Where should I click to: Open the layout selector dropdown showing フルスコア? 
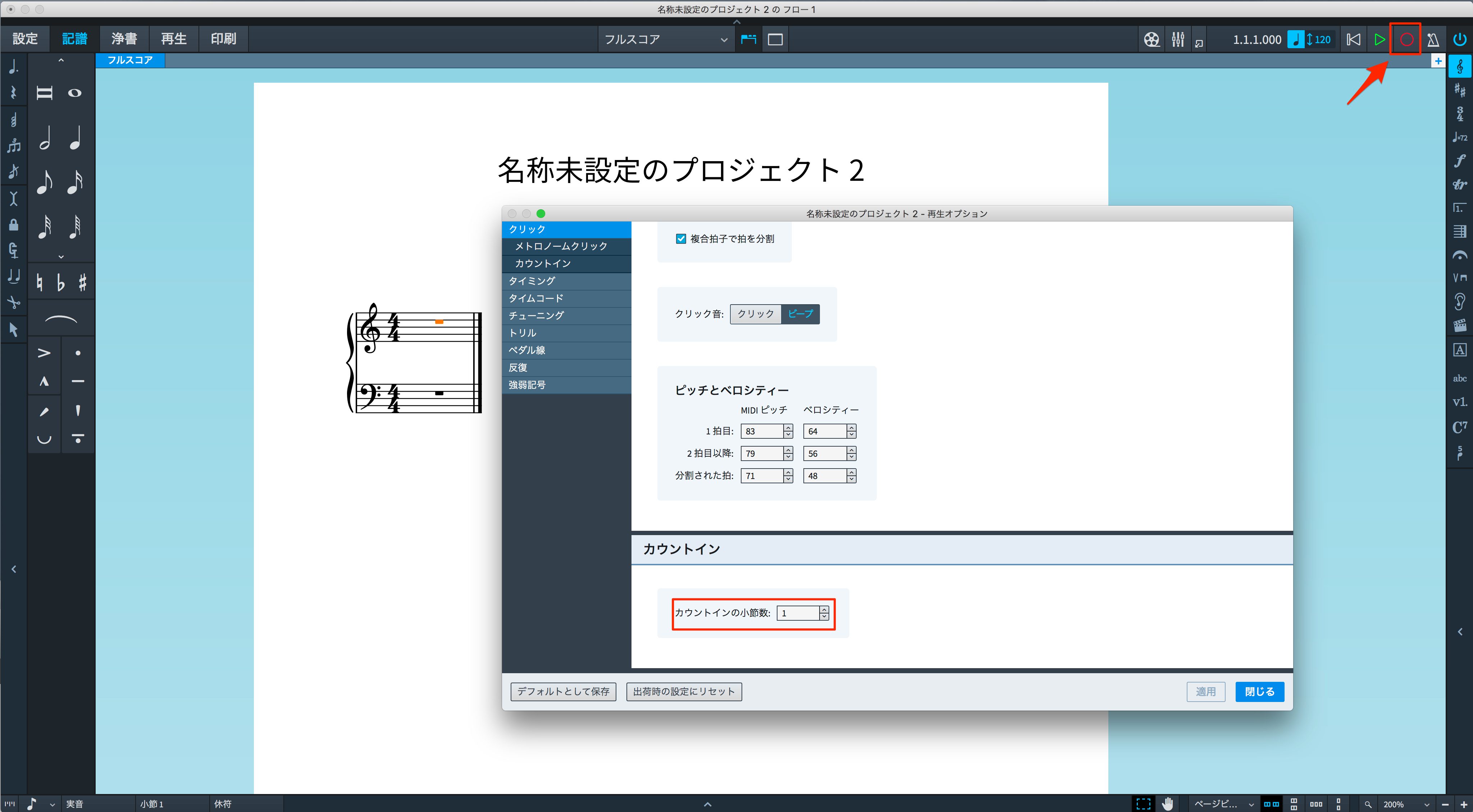point(666,40)
